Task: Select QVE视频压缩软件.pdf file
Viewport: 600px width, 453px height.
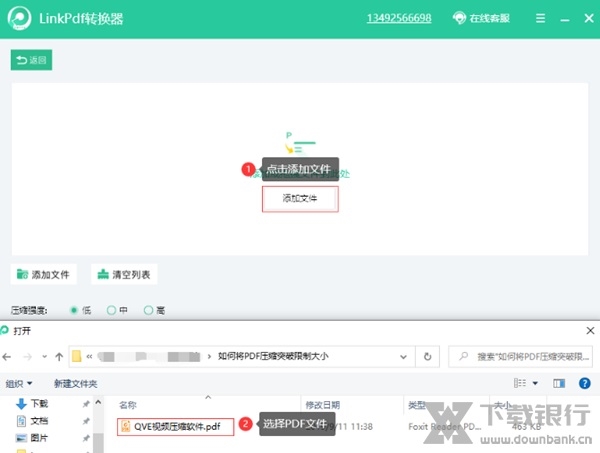Action: point(175,426)
